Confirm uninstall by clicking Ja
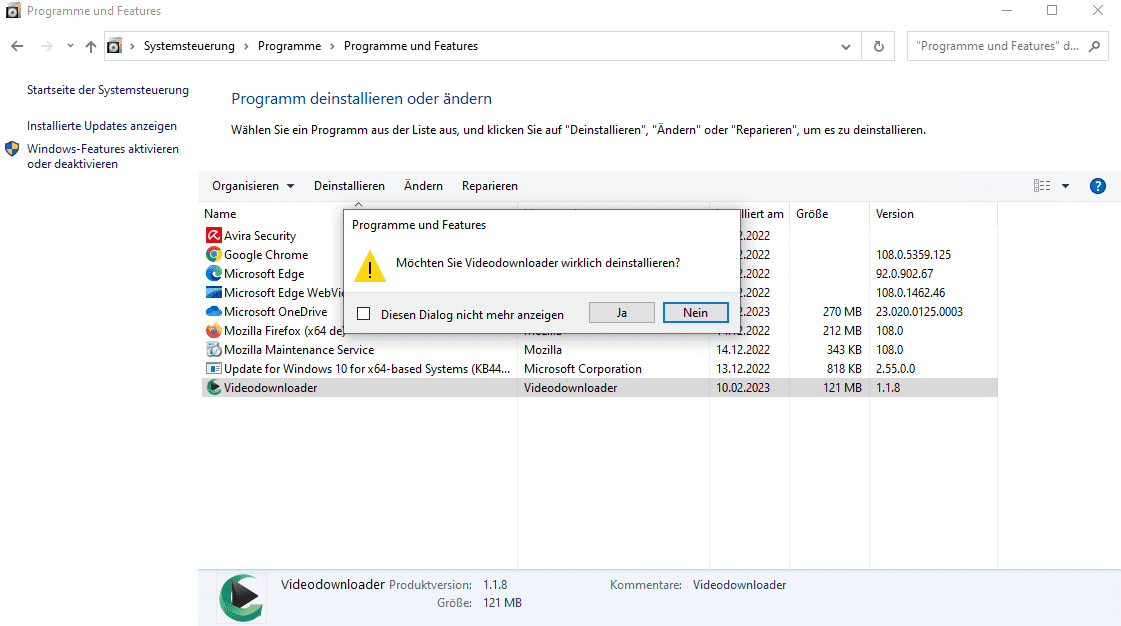Screen dimensions: 1121x626 621,312
